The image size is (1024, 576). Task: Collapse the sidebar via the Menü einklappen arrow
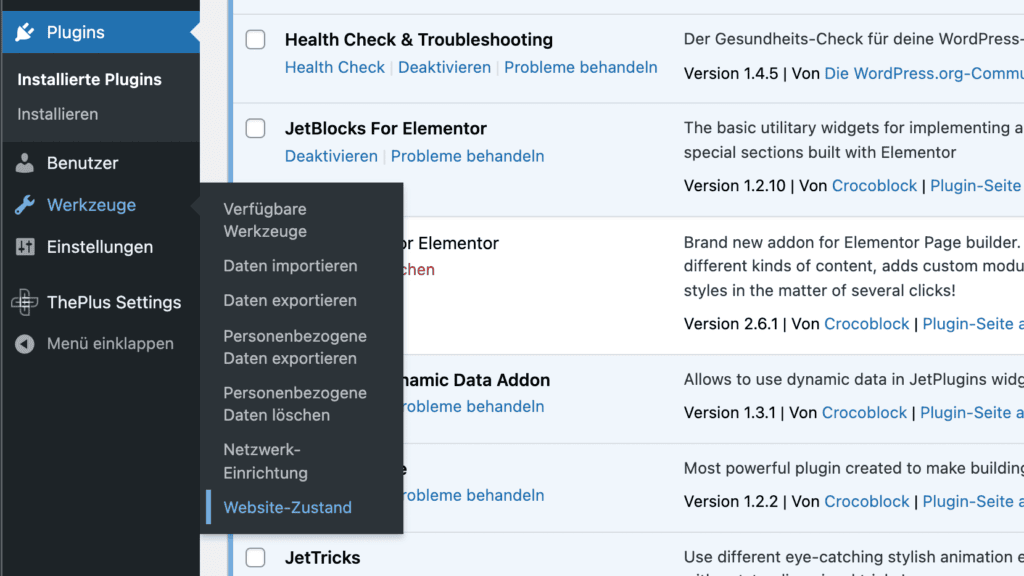click(x=22, y=343)
